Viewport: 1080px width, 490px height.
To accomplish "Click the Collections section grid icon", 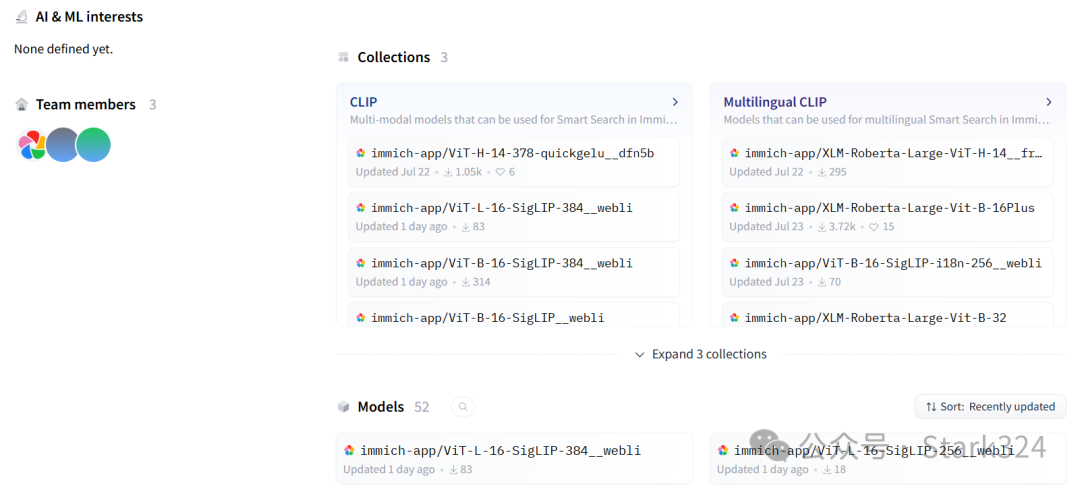I will (x=343, y=57).
